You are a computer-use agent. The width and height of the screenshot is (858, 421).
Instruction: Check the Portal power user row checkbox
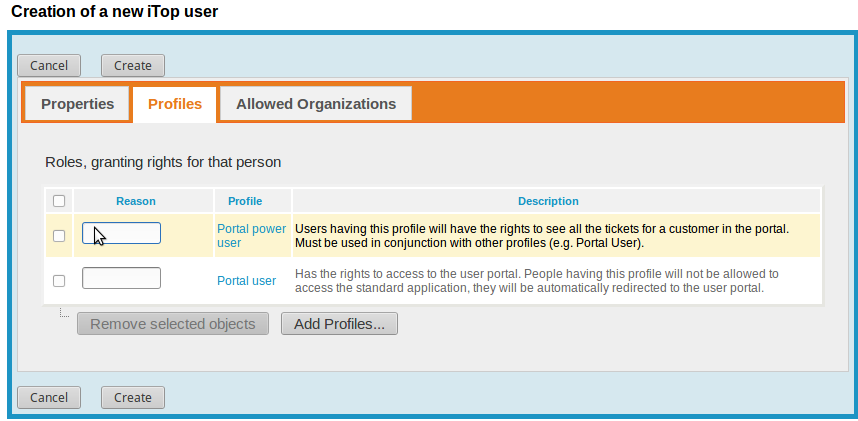59,236
